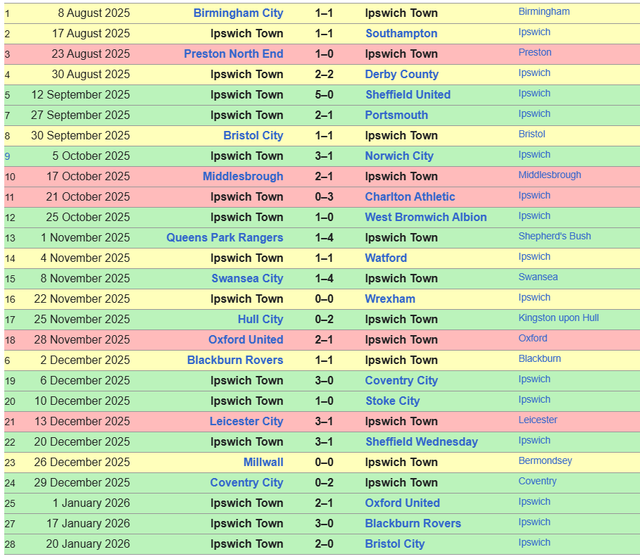Select the 2–2 score against Derby County
640x559 pixels.
(324, 74)
